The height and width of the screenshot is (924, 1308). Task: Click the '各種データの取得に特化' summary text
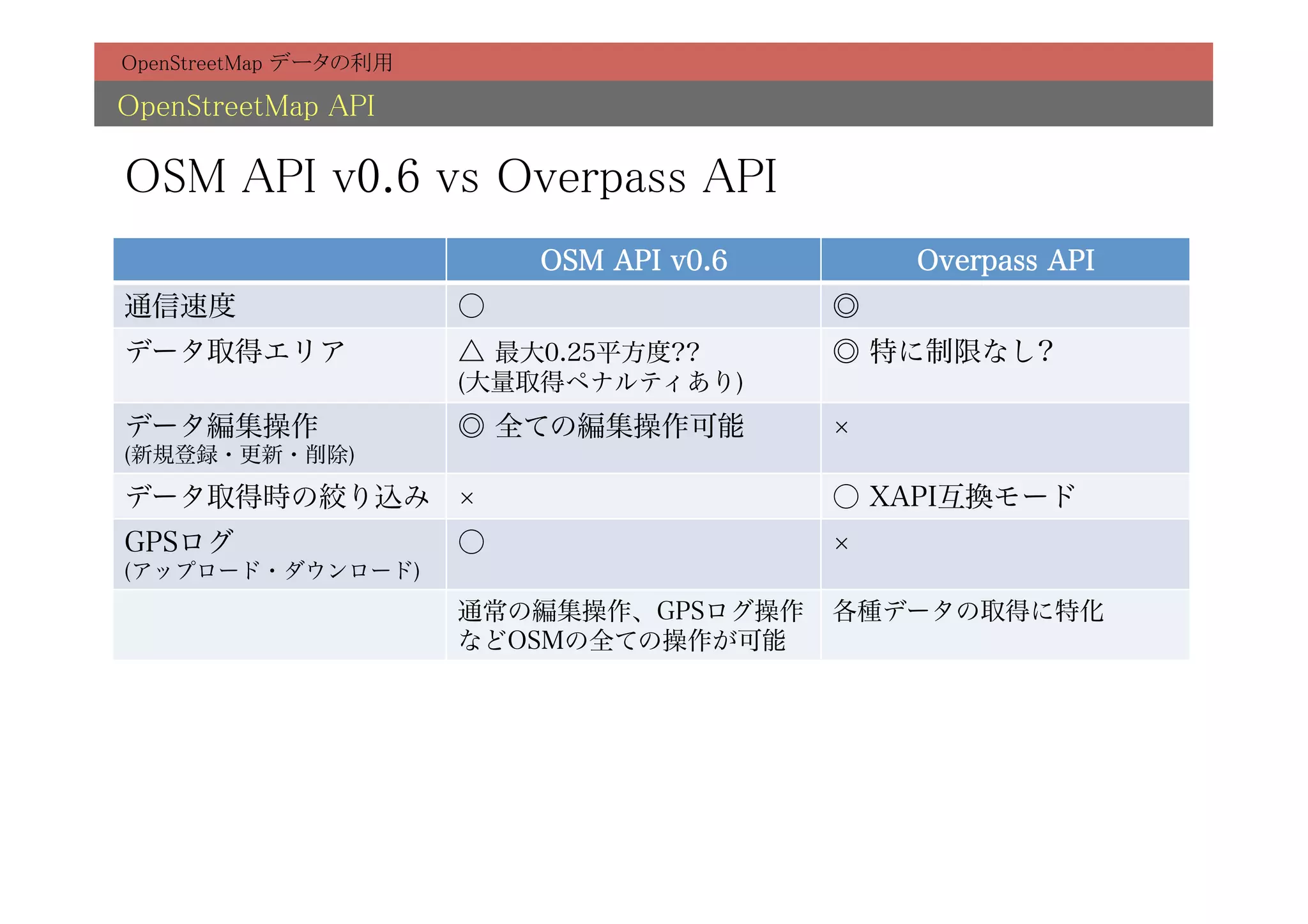click(968, 611)
